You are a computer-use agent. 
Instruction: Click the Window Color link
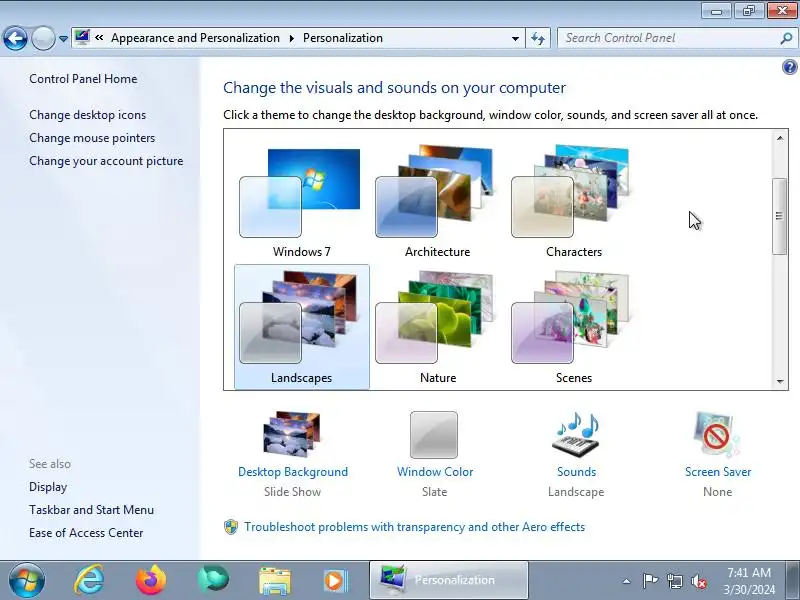(435, 472)
